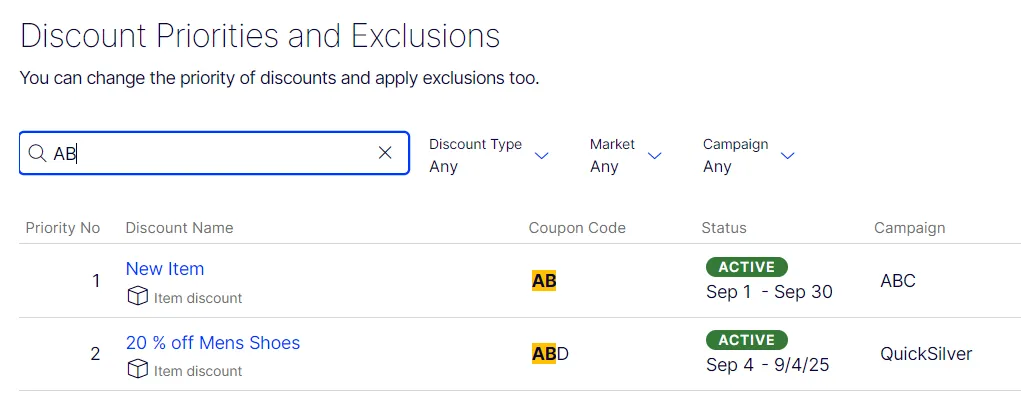The height and width of the screenshot is (396, 1021).
Task: Click the date range Sep 4 - 9/4/25
Action: 768,365
